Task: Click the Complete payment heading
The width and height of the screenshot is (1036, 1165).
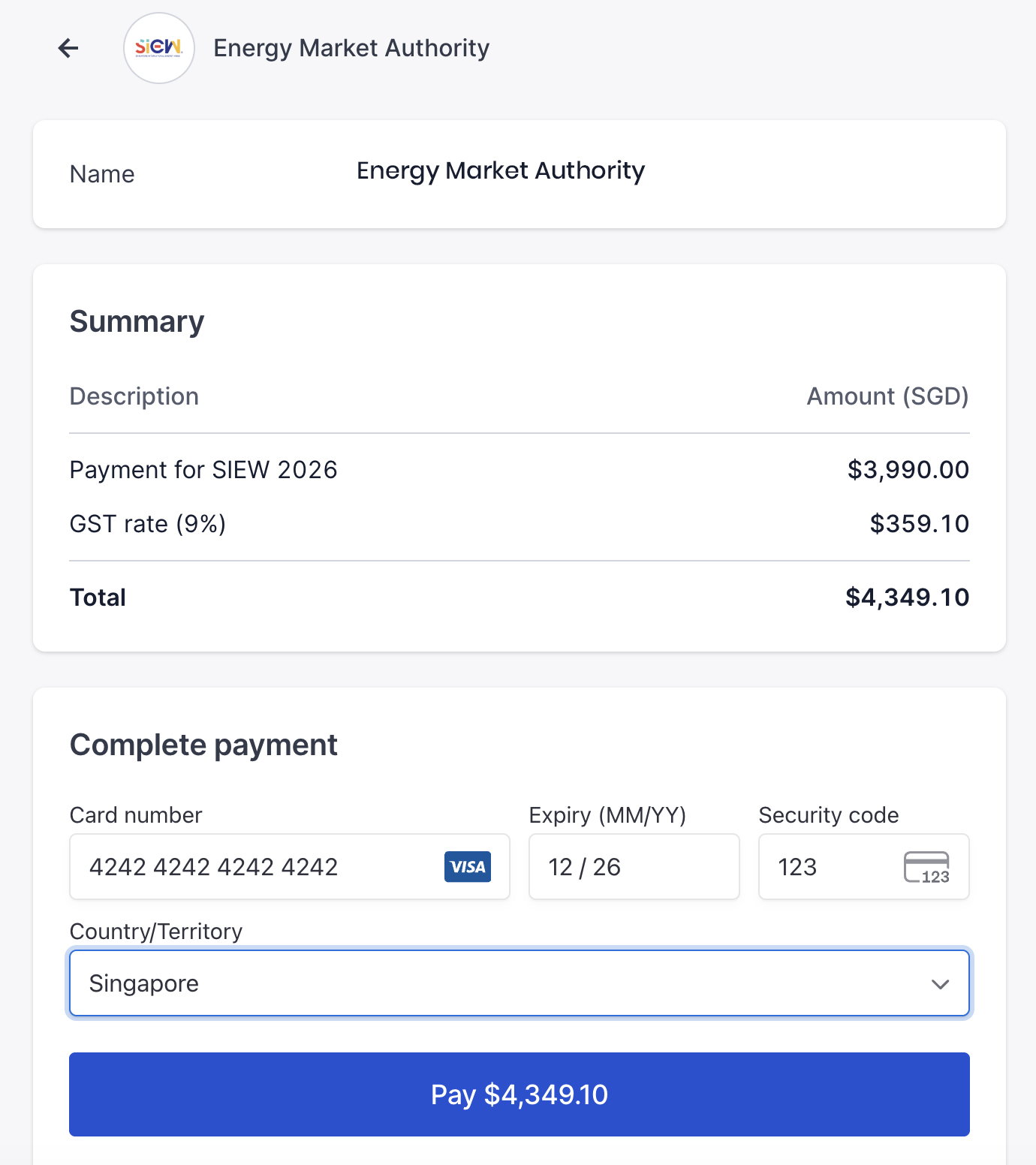Action: tap(203, 745)
